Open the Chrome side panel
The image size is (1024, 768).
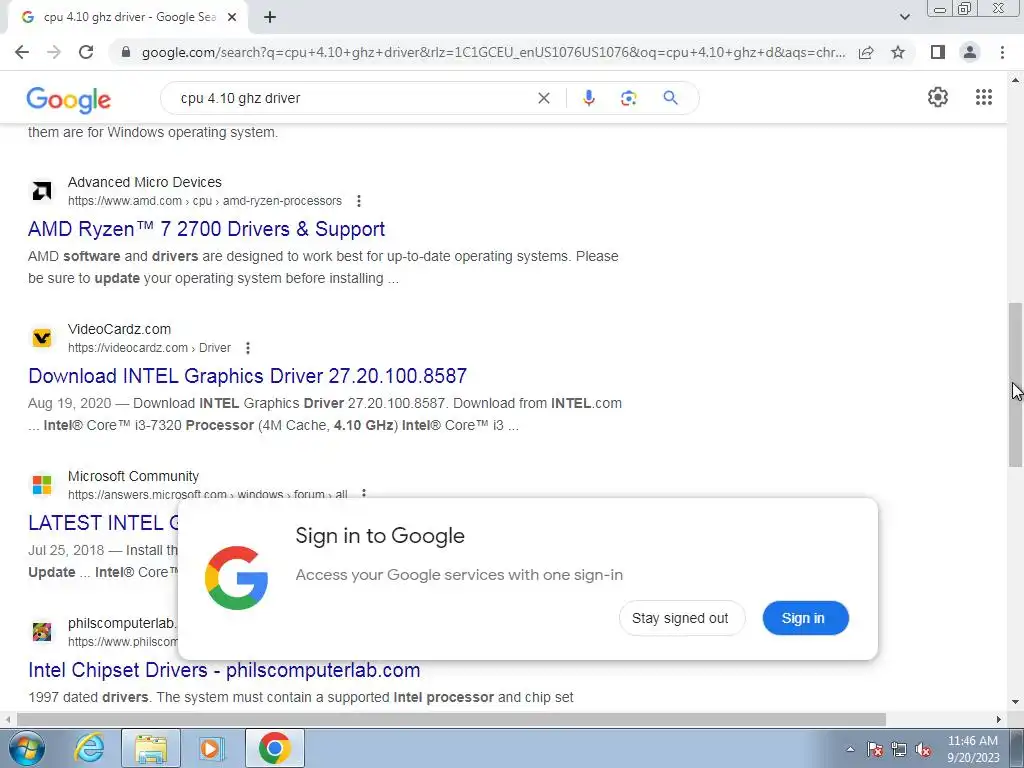point(938,52)
